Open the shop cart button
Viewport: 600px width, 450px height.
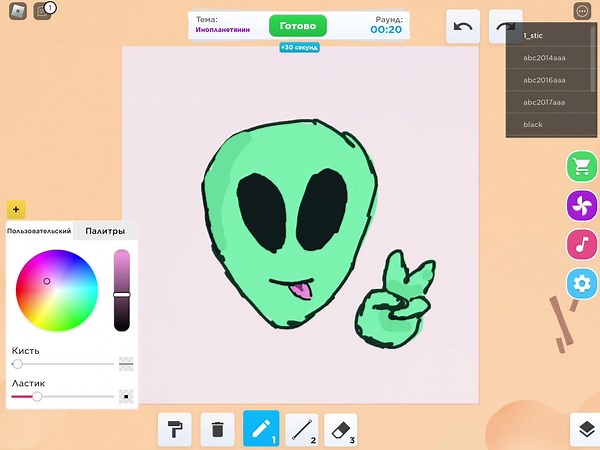point(582,166)
